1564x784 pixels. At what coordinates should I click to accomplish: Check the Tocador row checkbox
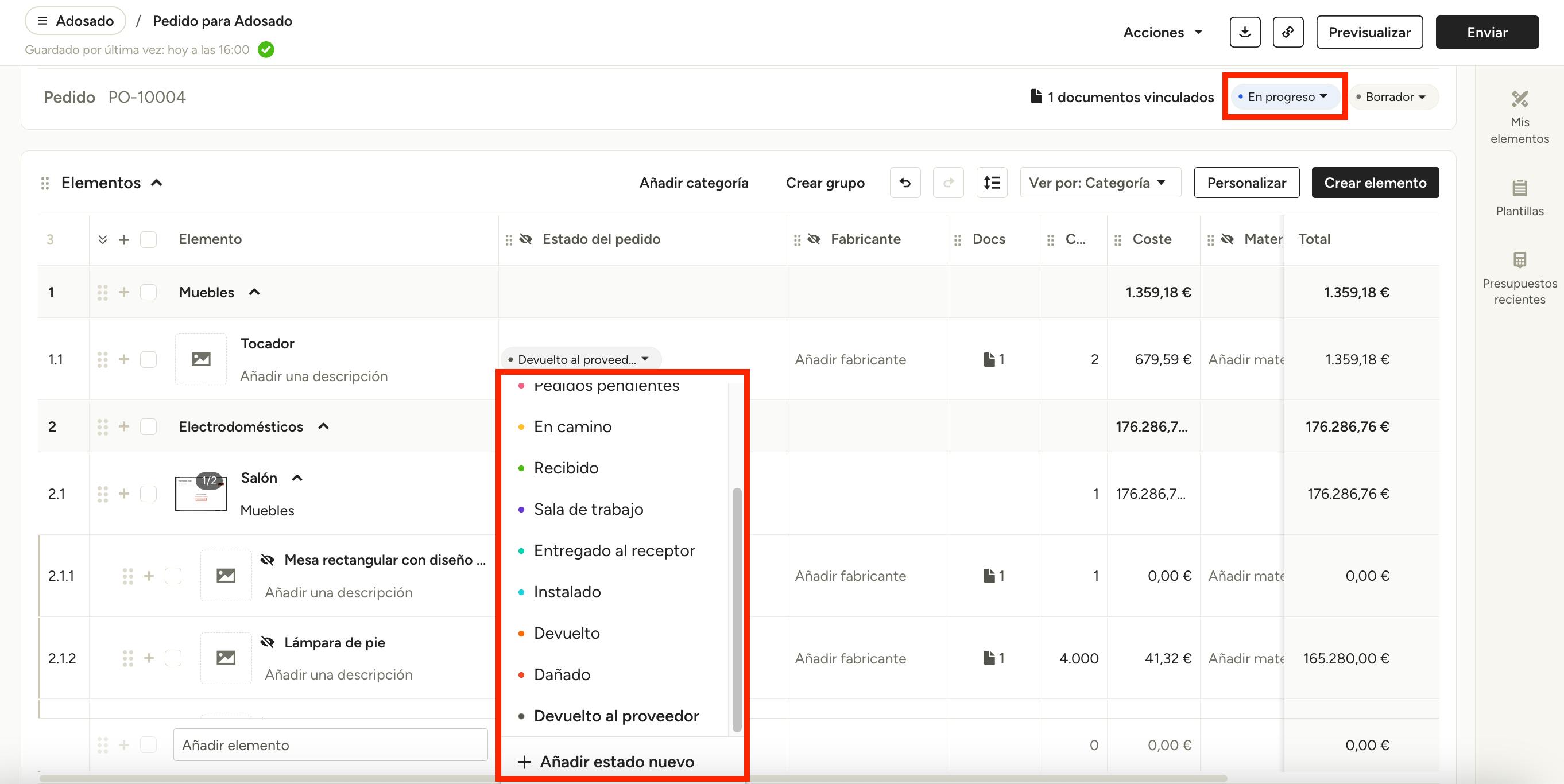click(x=148, y=359)
